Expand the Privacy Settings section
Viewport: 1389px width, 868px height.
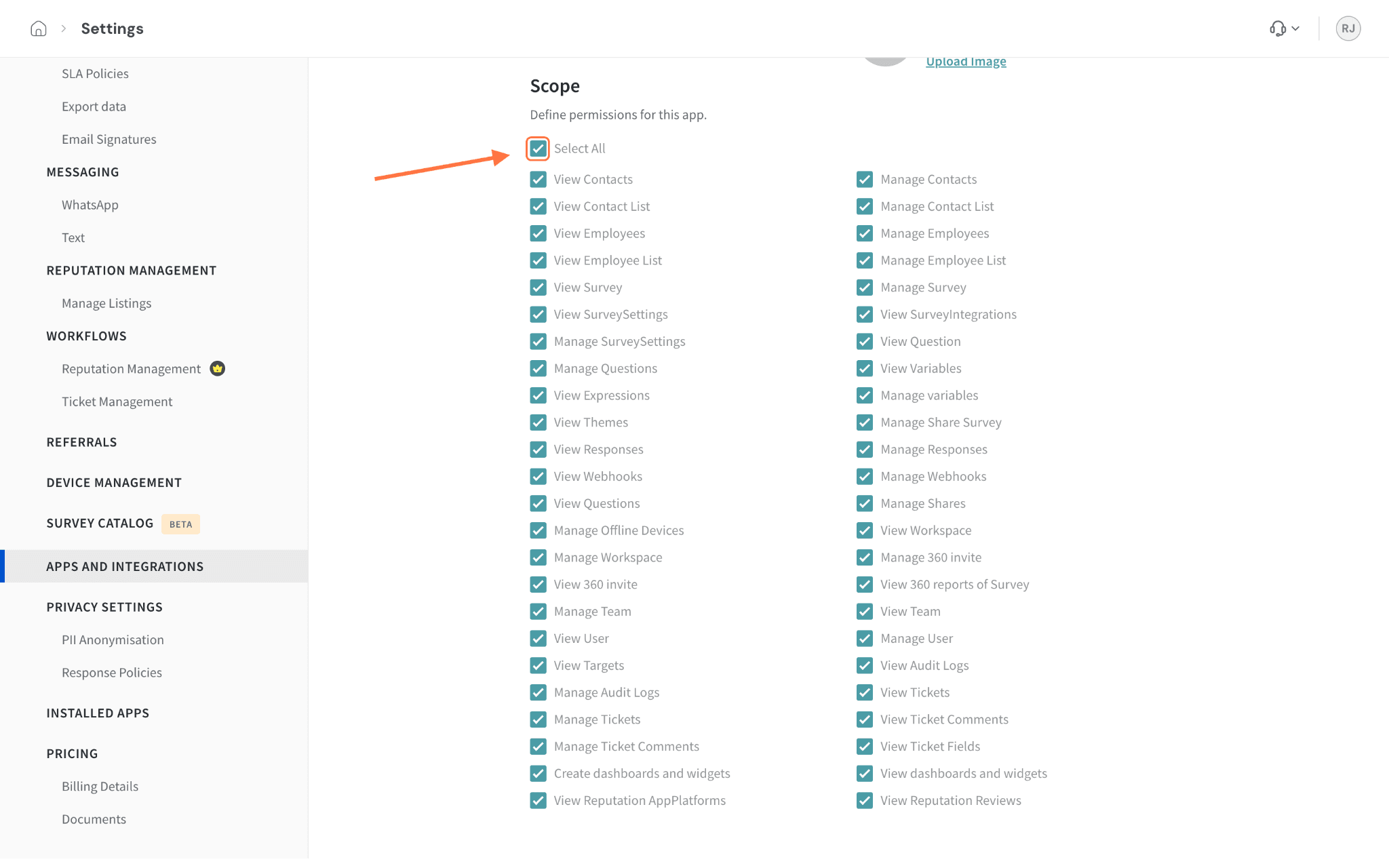tap(104, 607)
